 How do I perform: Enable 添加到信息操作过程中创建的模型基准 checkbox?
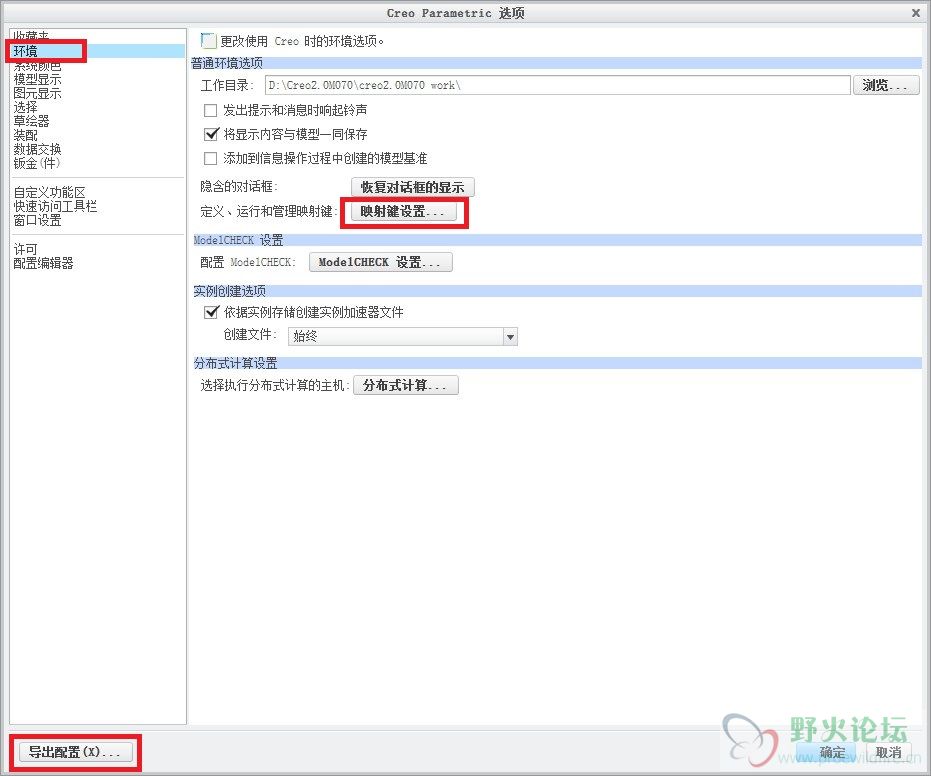tap(210, 159)
